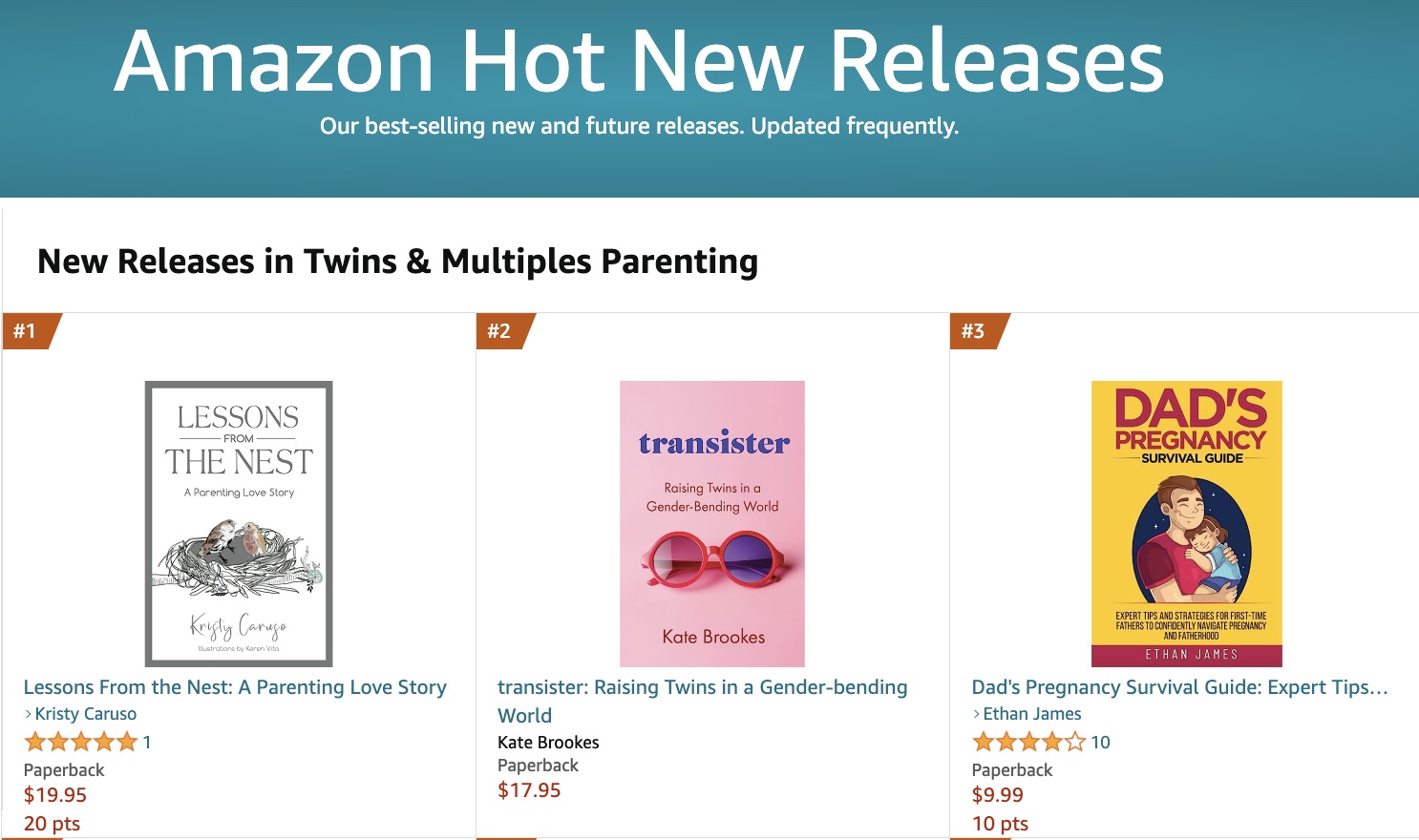Screen dimensions: 1419x840
Task: Click the chevron before Kristy Caruso
Action: click(29, 714)
